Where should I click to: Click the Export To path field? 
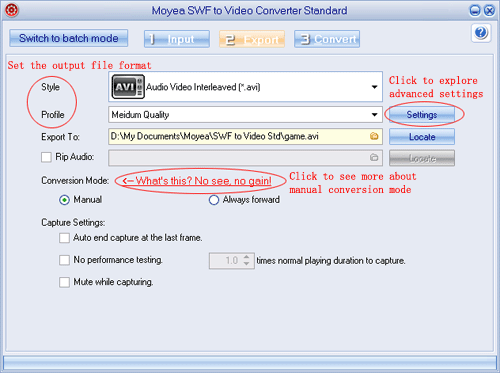(245, 136)
